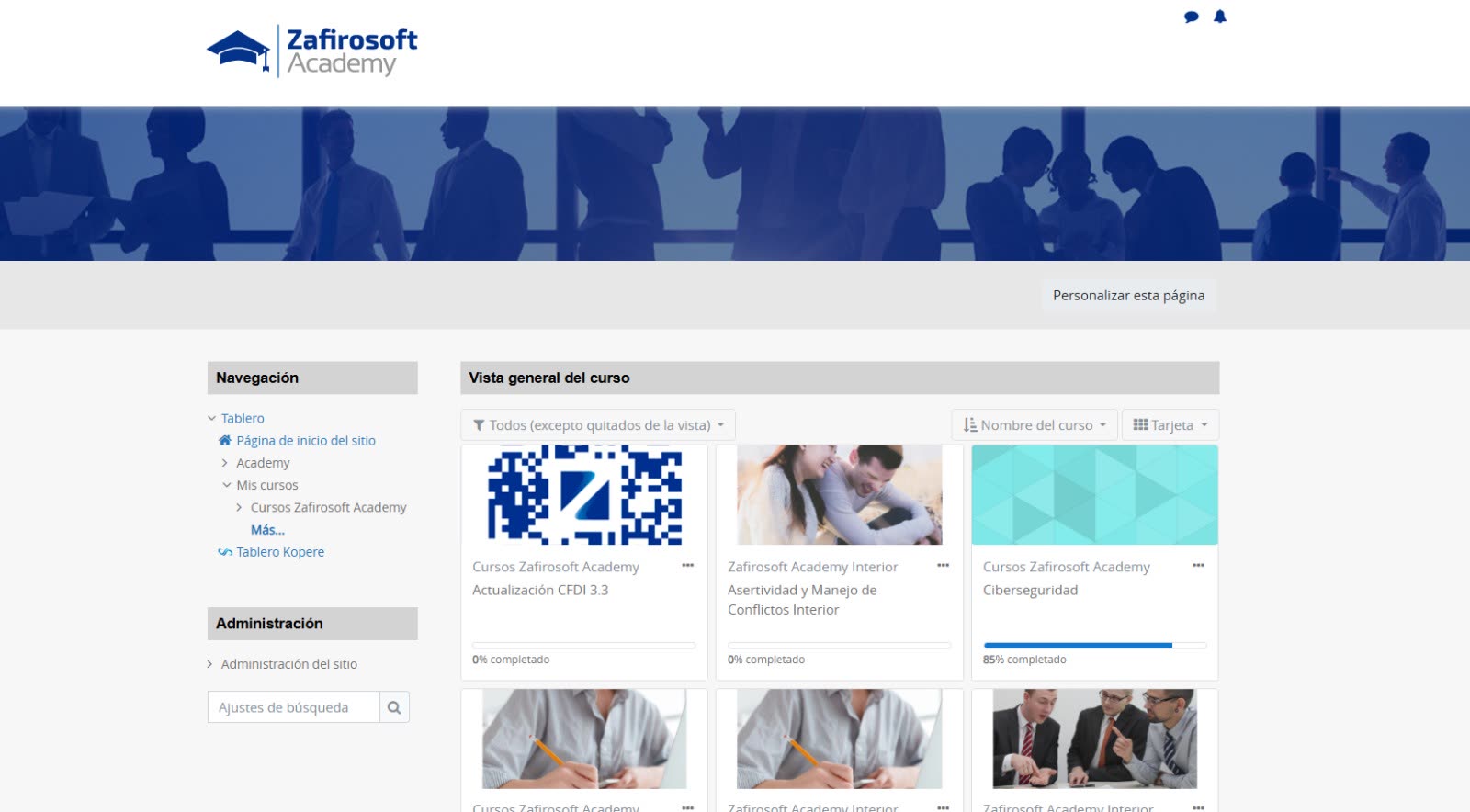1470x812 pixels.
Task: Open Actualización CFDI 3.3 course link
Action: pos(540,590)
